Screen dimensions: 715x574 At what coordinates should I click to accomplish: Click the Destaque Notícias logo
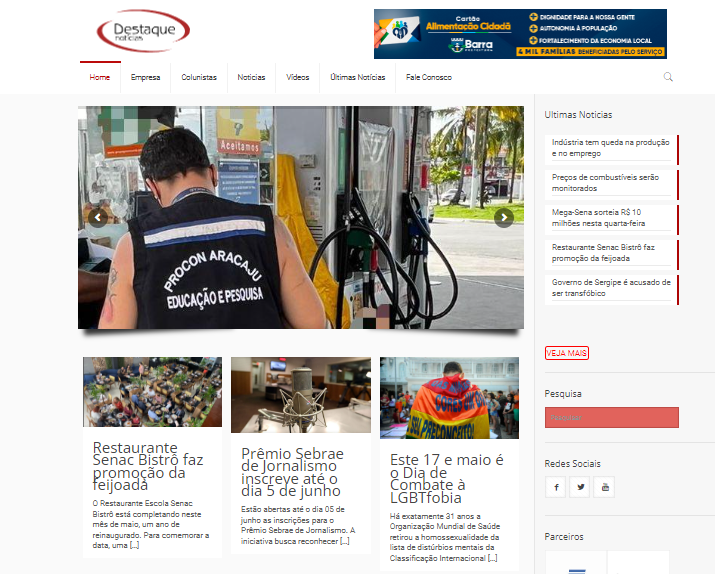pyautogui.click(x=143, y=31)
